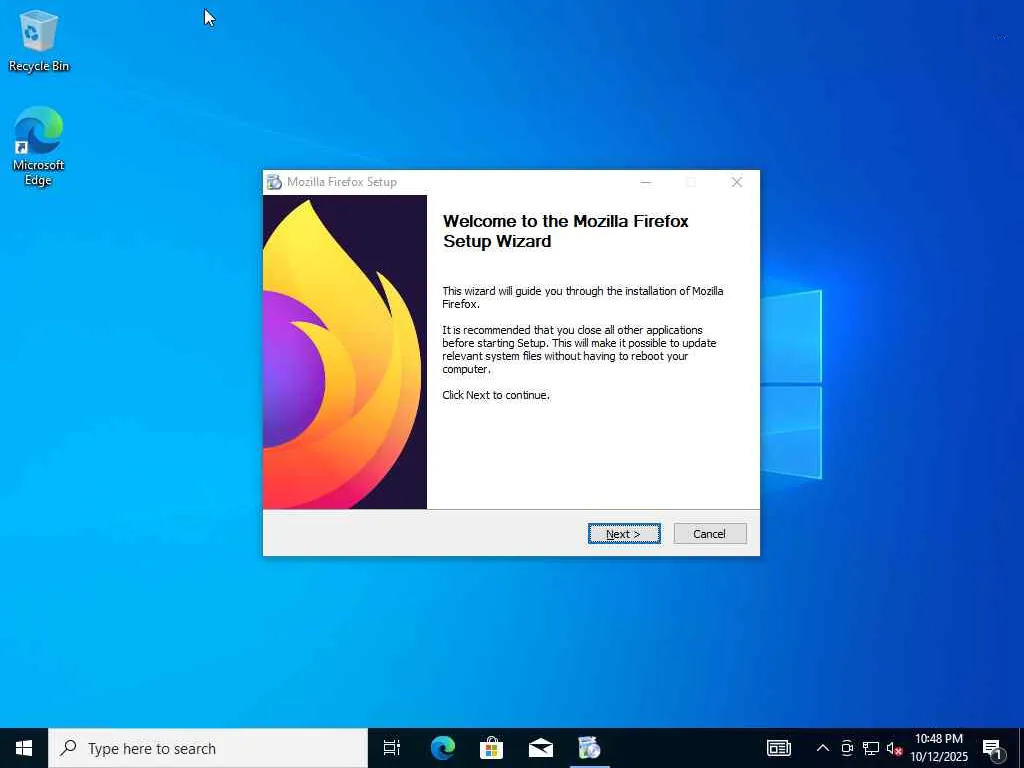Cancel the Mozilla Firefox Setup wizard
The width and height of the screenshot is (1024, 768).
[x=709, y=534]
